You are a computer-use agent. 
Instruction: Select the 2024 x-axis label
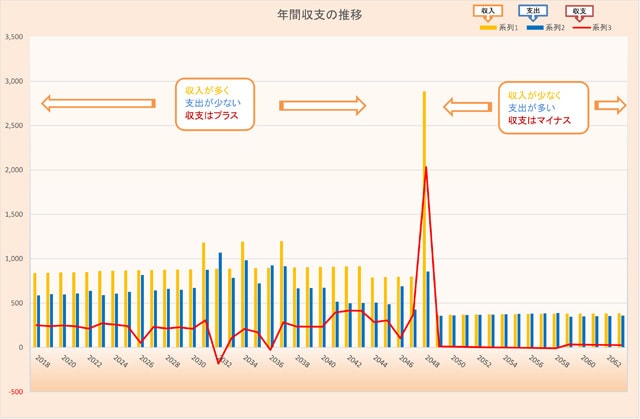(120, 361)
